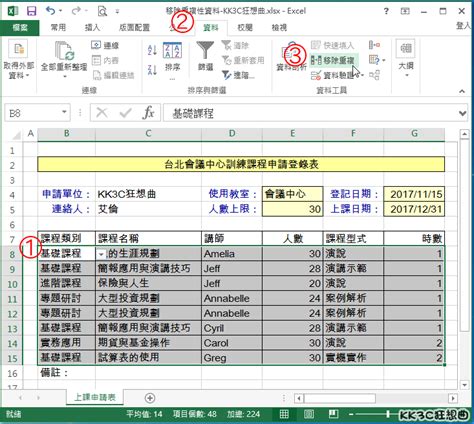Zoom out with the minus button
This screenshot has height=424, width=474.
pyautogui.click(x=351, y=414)
